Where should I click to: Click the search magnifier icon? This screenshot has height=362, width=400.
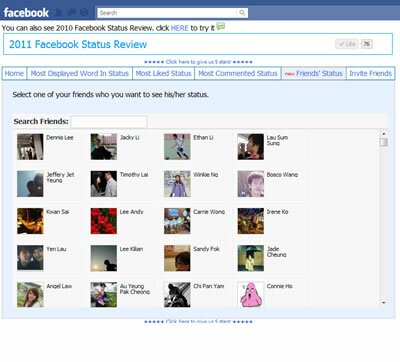tap(242, 13)
